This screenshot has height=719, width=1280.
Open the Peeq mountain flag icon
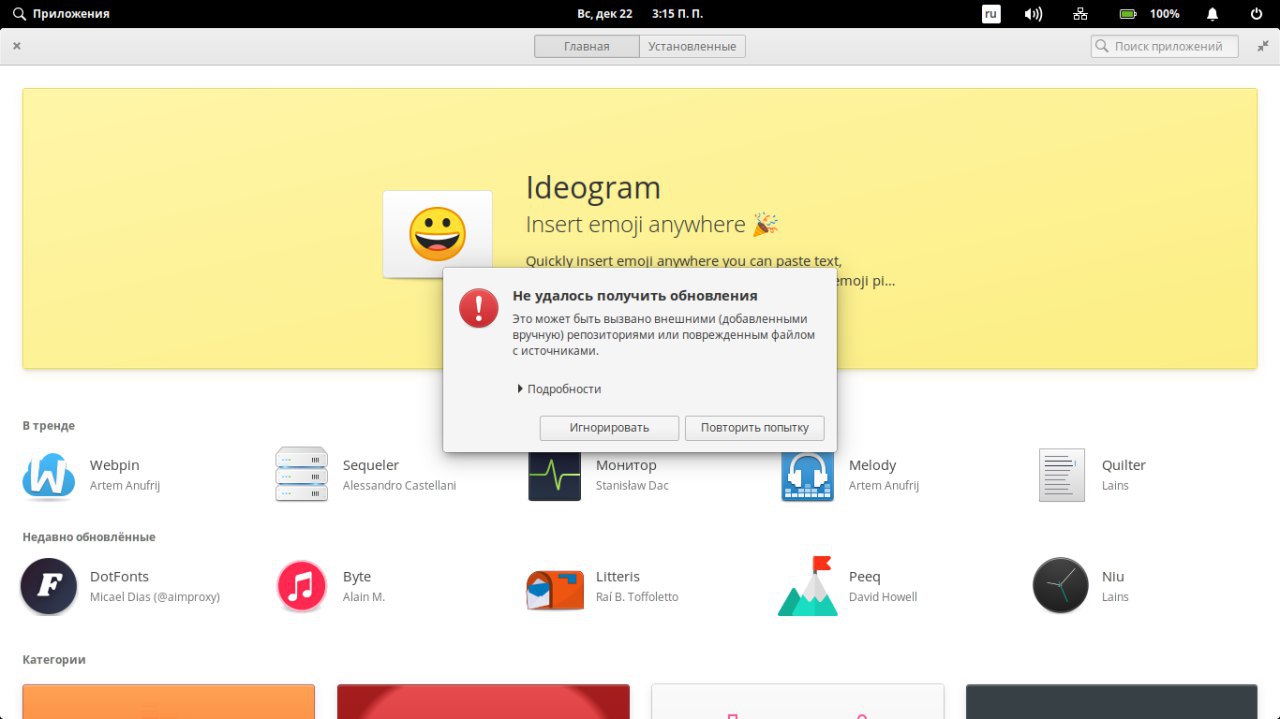click(x=808, y=586)
